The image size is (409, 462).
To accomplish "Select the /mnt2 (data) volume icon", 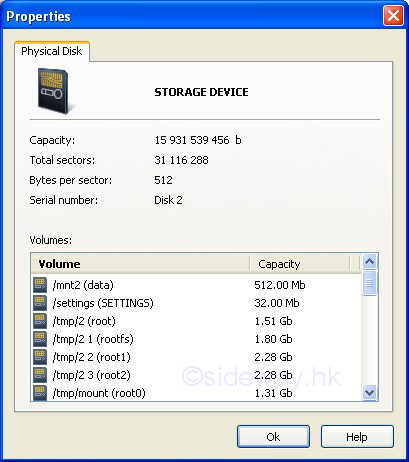I will (40, 285).
